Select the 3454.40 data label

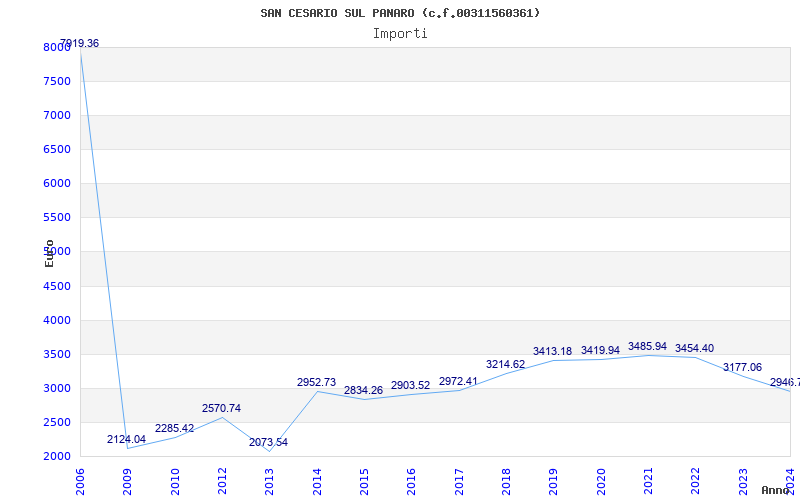pyautogui.click(x=694, y=348)
